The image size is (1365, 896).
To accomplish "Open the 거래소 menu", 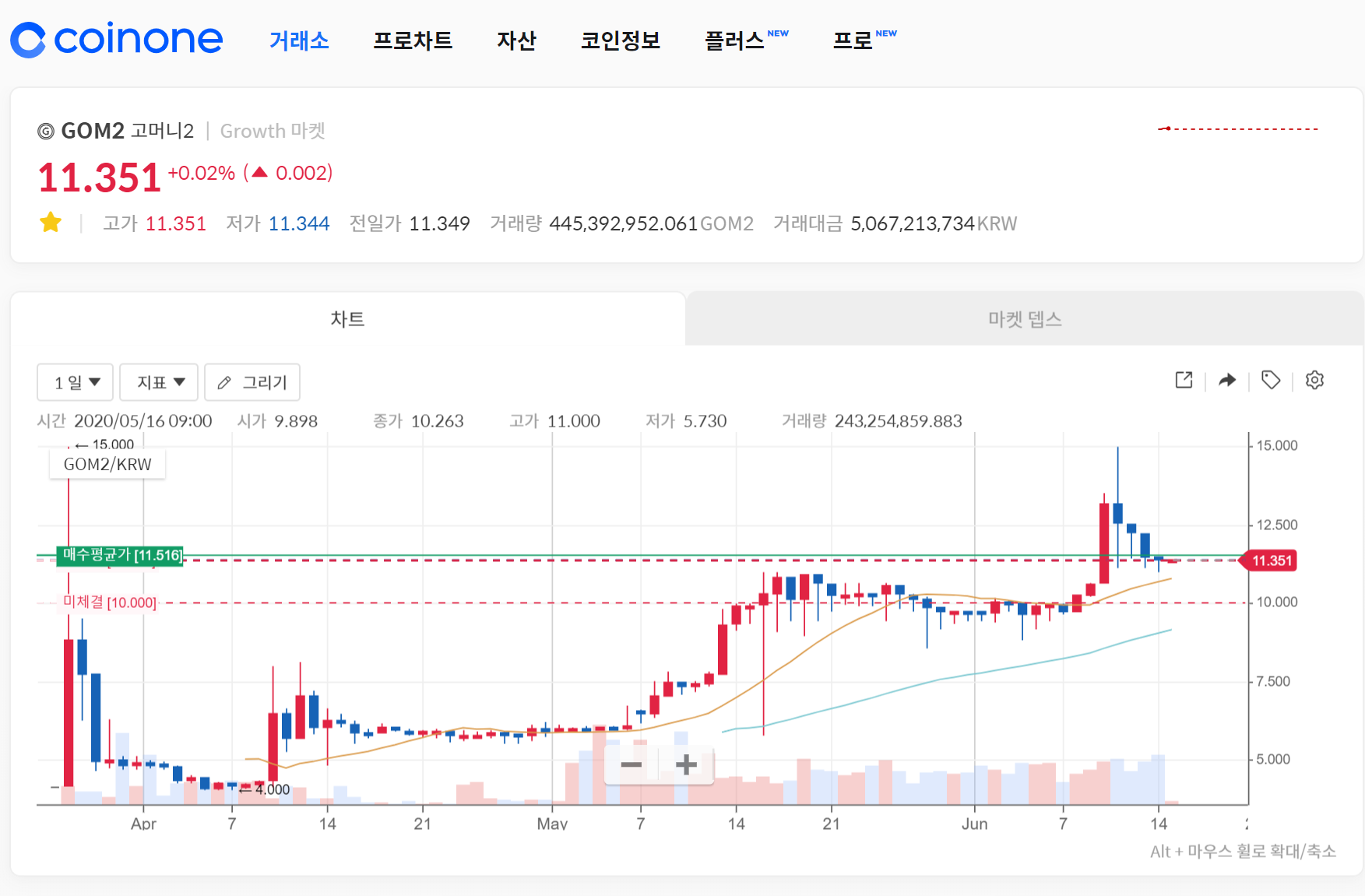I will 299,40.
